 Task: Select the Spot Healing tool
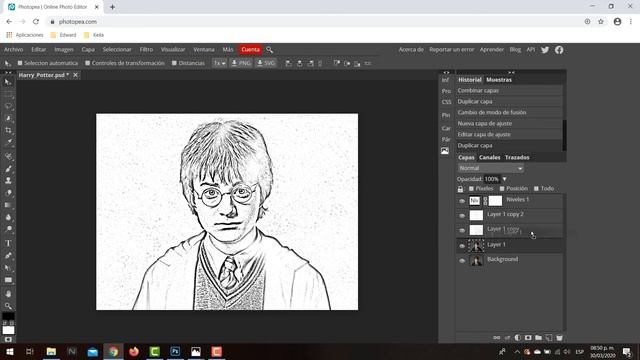point(8,156)
